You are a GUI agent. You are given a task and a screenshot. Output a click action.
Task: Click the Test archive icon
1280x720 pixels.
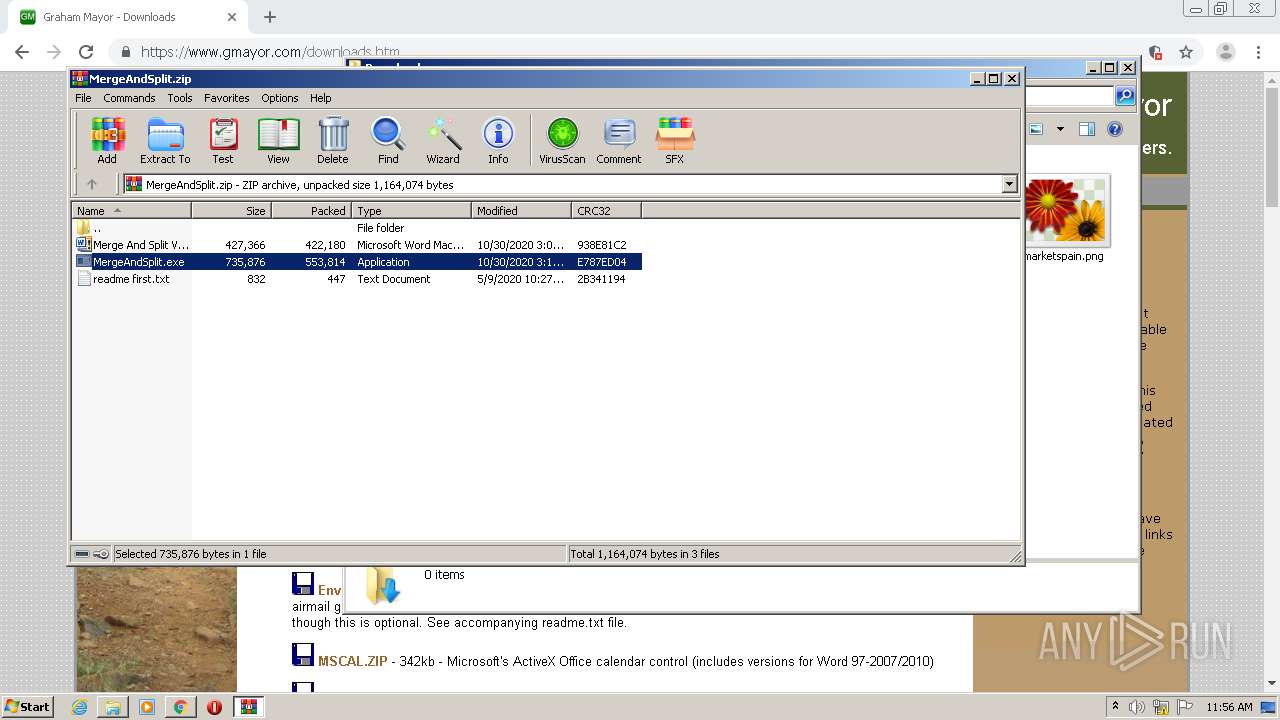click(x=223, y=140)
